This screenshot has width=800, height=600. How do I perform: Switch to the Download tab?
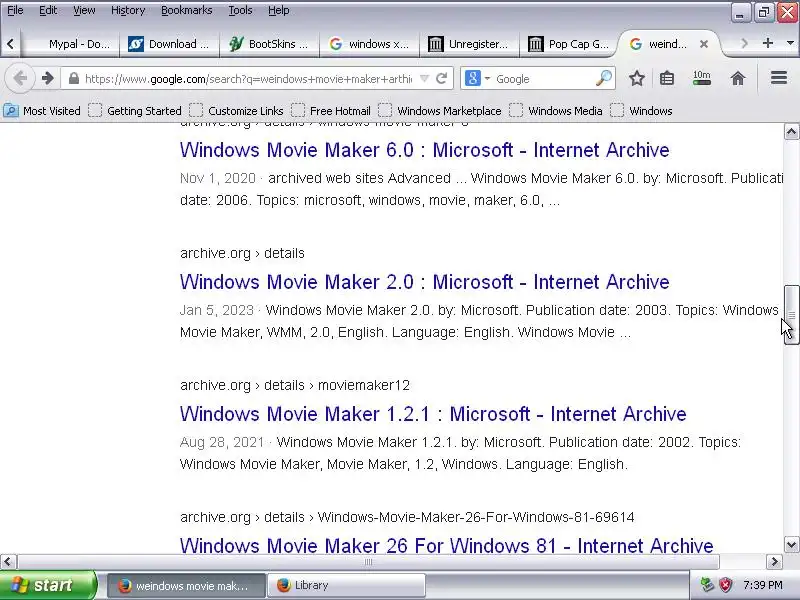tap(169, 44)
